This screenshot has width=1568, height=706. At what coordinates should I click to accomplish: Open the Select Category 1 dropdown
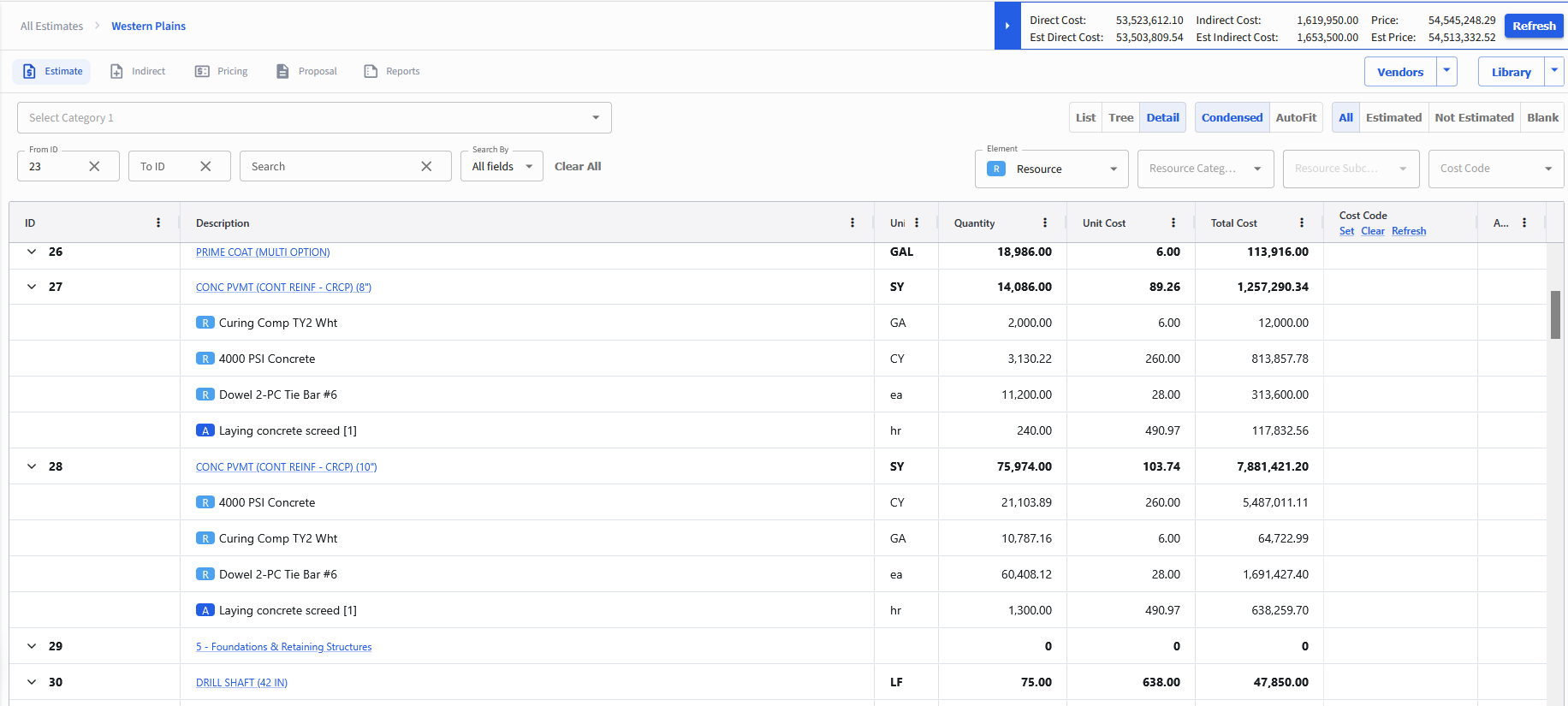click(x=314, y=118)
